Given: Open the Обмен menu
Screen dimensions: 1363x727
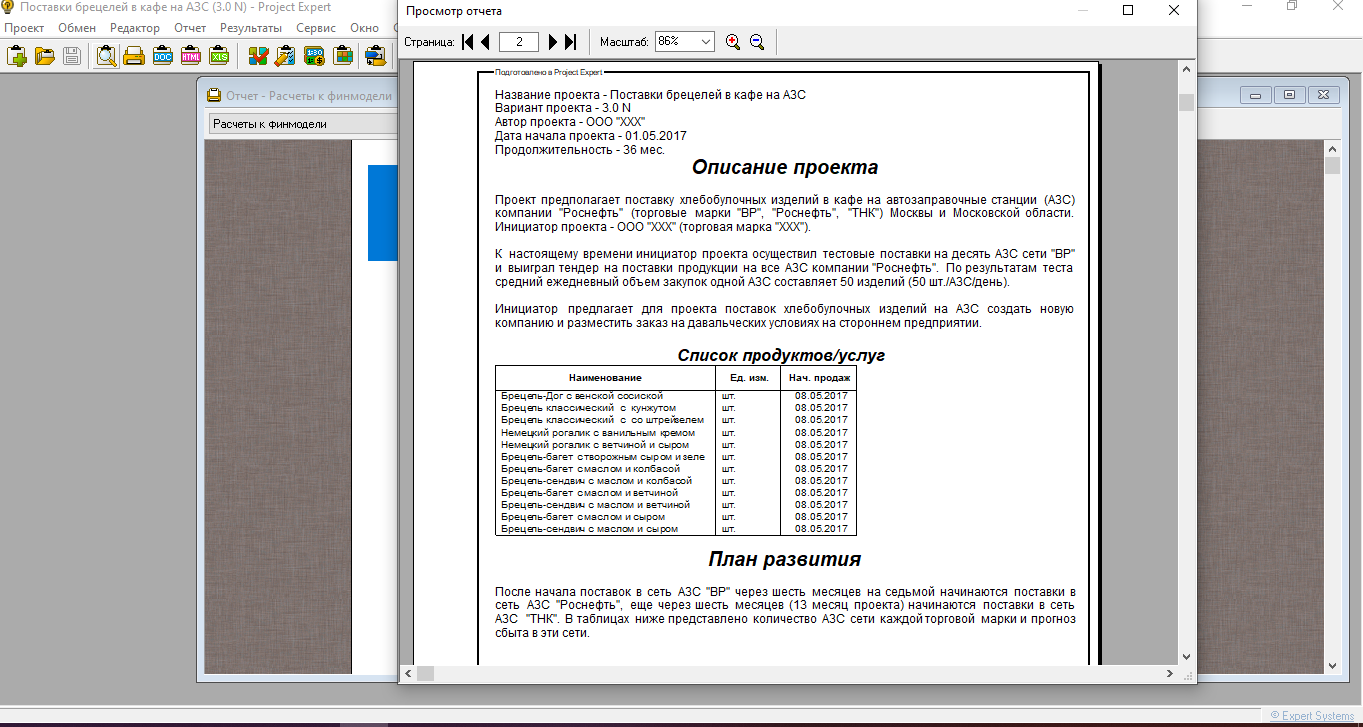Looking at the screenshot, I should (77, 28).
